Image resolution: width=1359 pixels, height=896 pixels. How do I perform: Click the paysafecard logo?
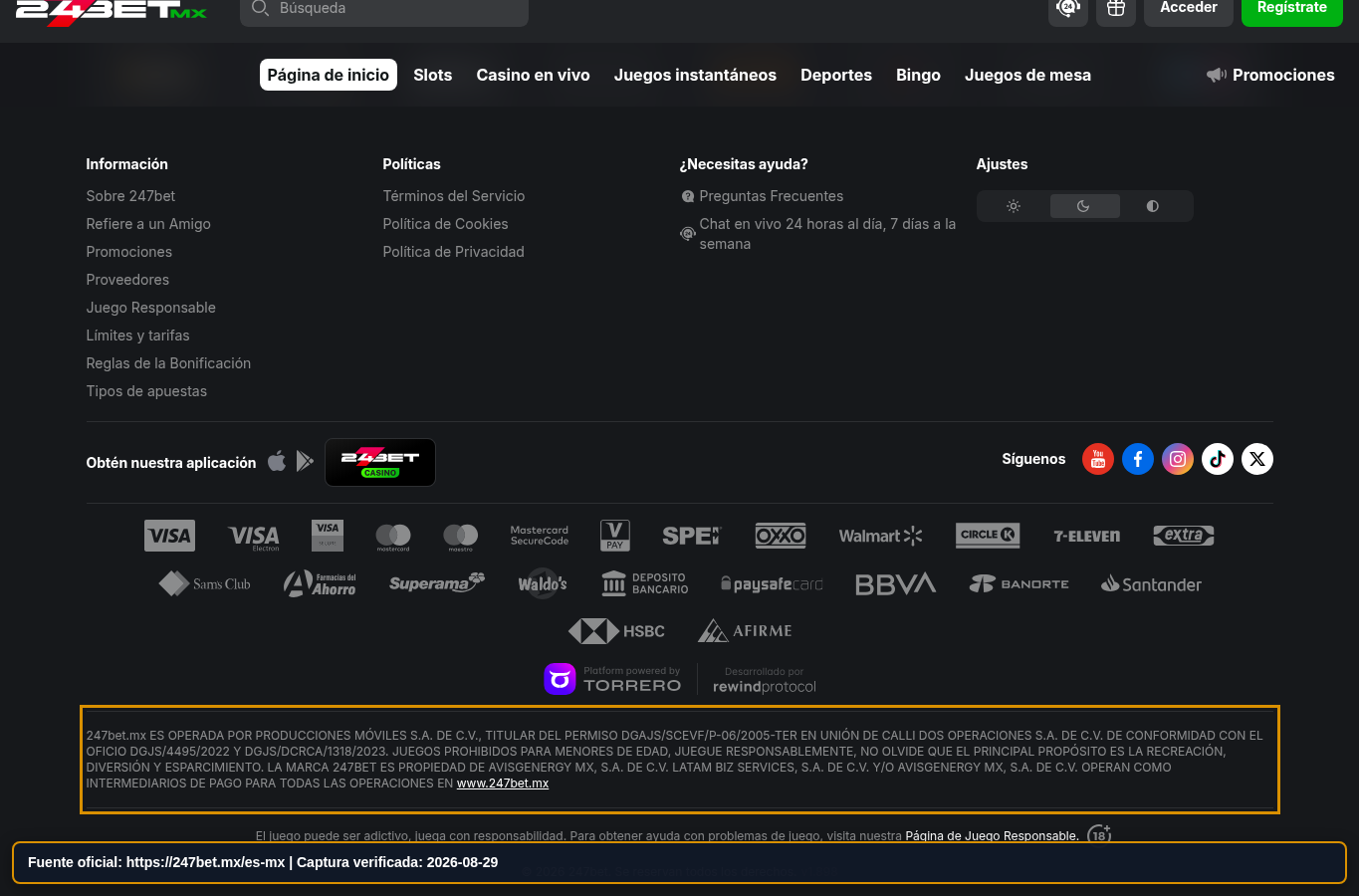tap(773, 584)
